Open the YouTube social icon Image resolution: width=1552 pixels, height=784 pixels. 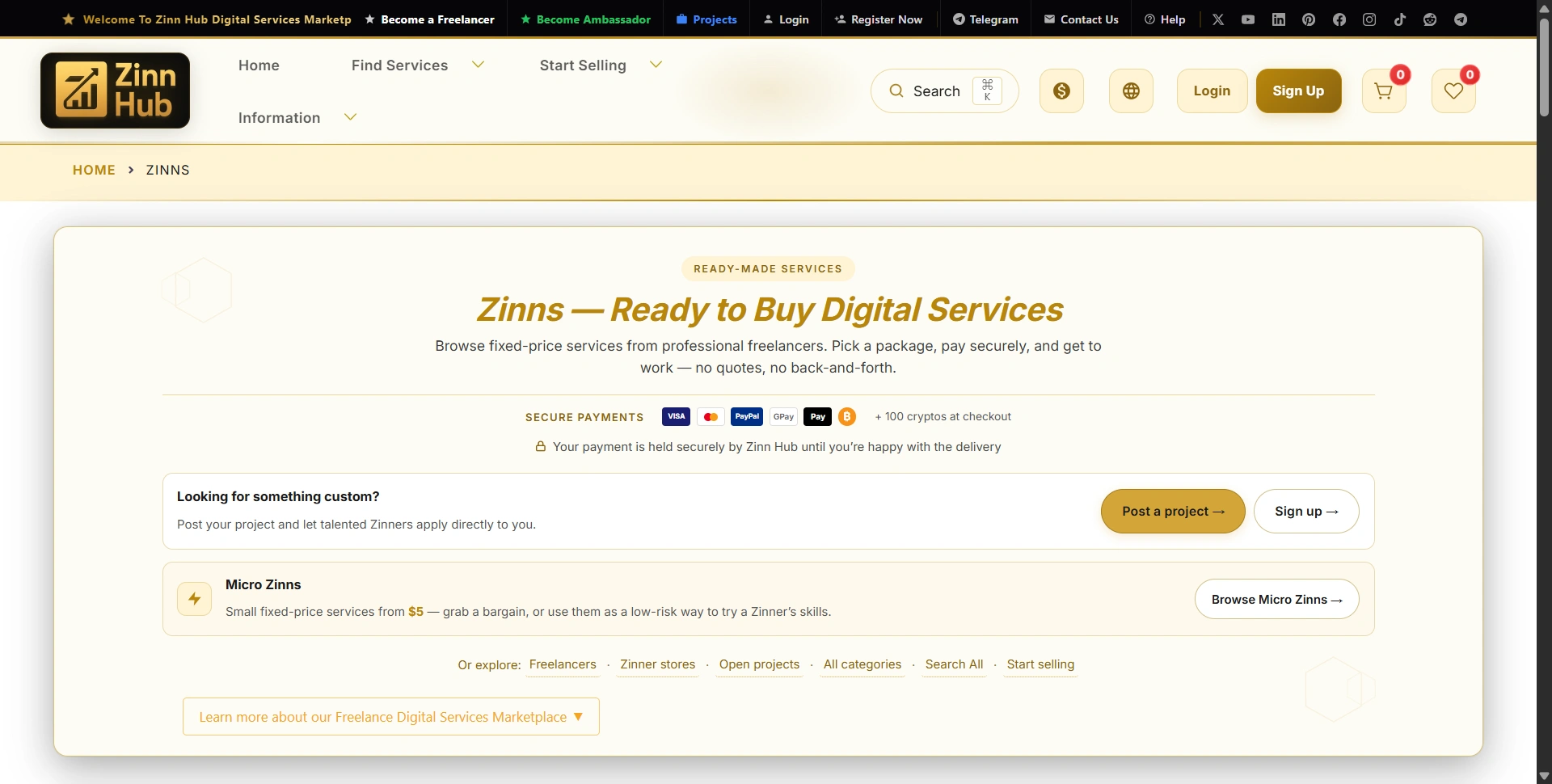1248,19
